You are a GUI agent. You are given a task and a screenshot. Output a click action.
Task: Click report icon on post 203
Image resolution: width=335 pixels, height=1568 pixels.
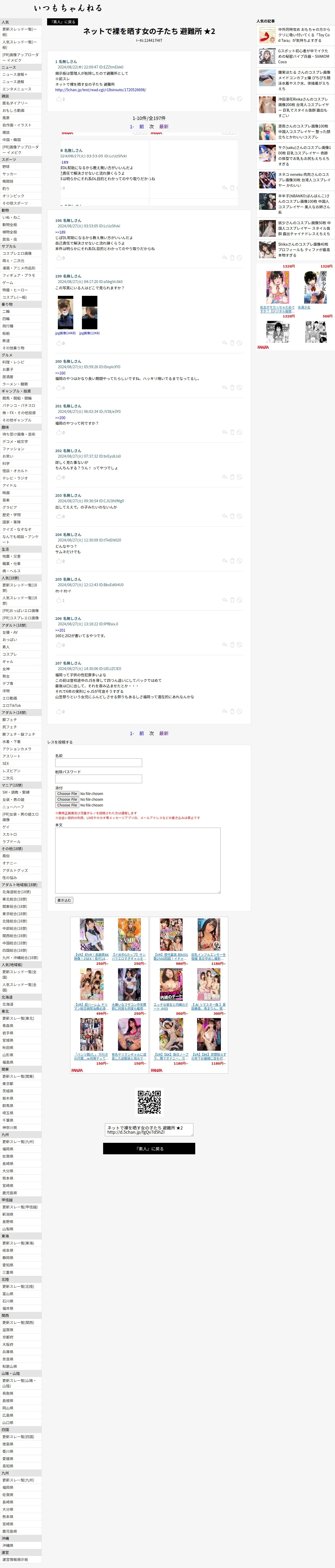click(x=239, y=516)
